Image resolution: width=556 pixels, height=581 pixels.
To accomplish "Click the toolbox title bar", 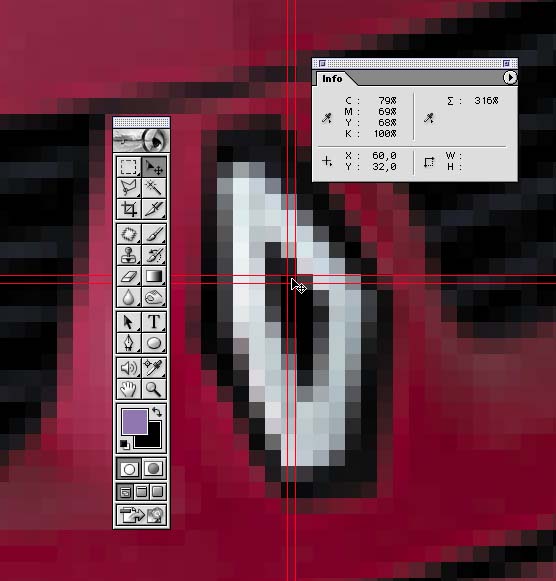I will click(142, 122).
